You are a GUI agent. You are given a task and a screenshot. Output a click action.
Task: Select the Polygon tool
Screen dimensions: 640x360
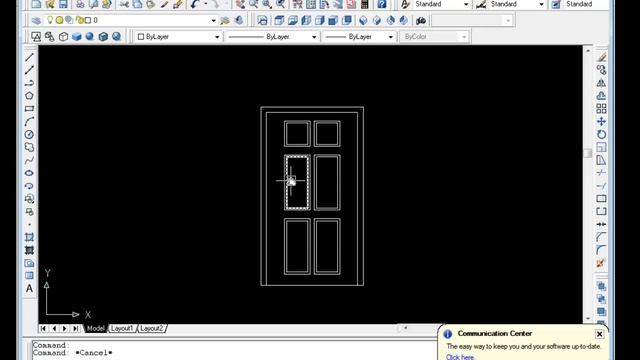[29, 96]
